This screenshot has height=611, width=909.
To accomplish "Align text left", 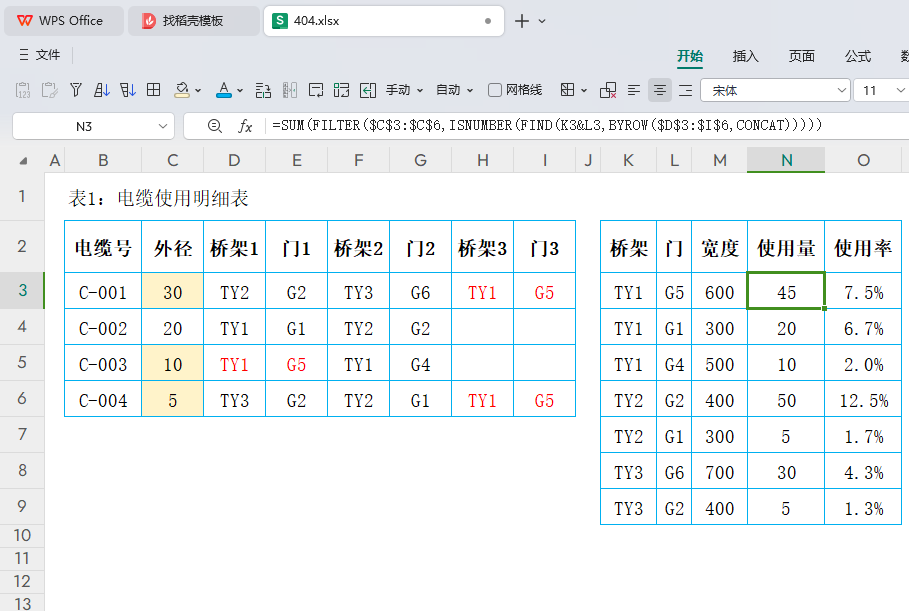I will (x=634, y=90).
